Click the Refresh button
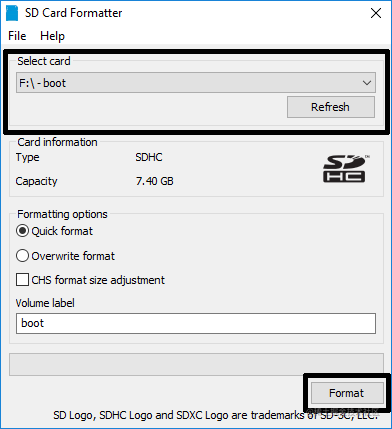The width and height of the screenshot is (392, 429). pyautogui.click(x=331, y=107)
